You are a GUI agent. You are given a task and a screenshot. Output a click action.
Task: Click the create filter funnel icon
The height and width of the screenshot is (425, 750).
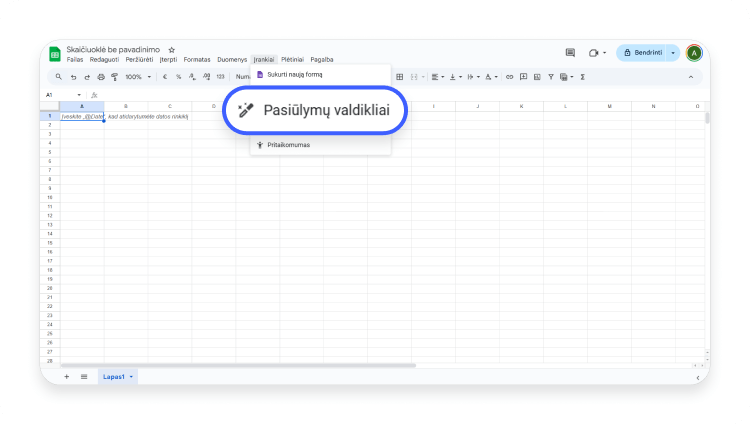(x=551, y=77)
